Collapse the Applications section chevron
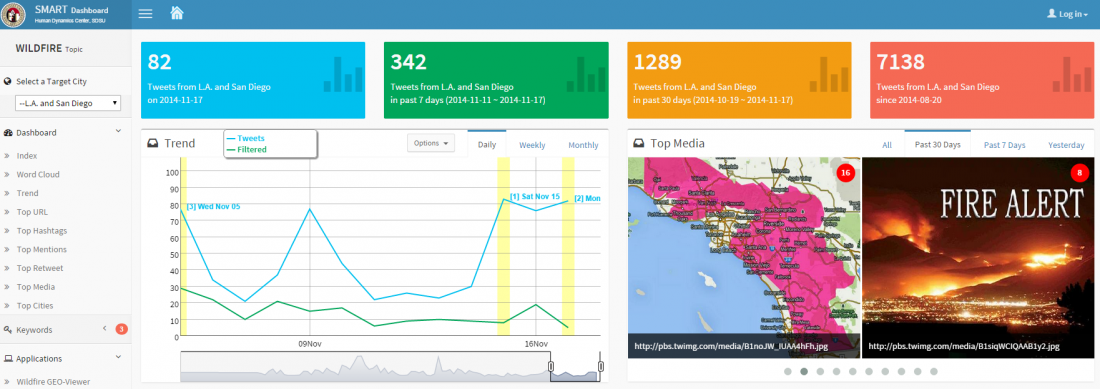This screenshot has height=389, width=1100. 118,357
